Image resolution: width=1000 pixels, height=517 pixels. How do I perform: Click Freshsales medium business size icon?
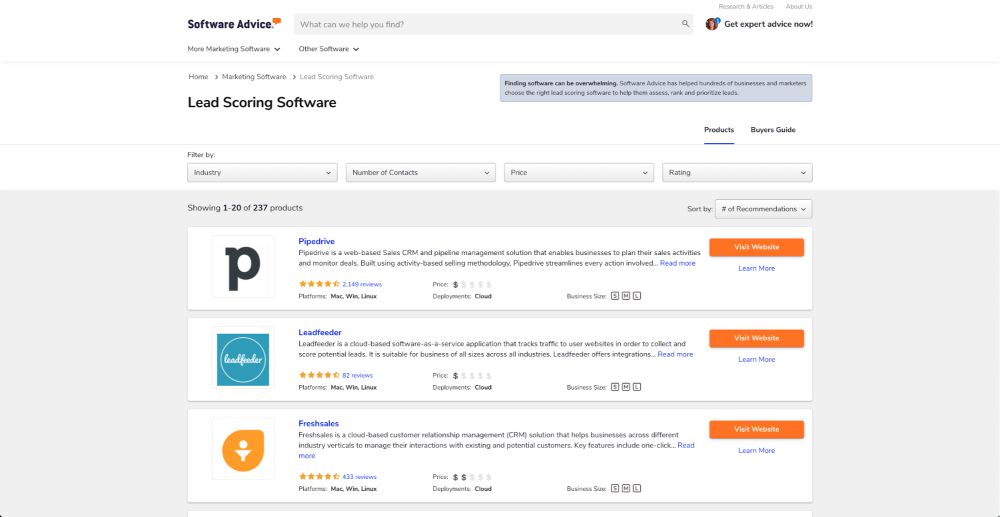(x=626, y=488)
